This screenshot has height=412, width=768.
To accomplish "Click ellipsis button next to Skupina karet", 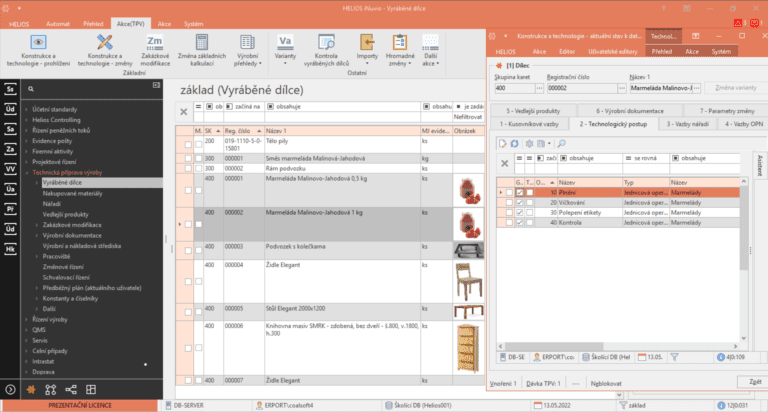I will 539,88.
